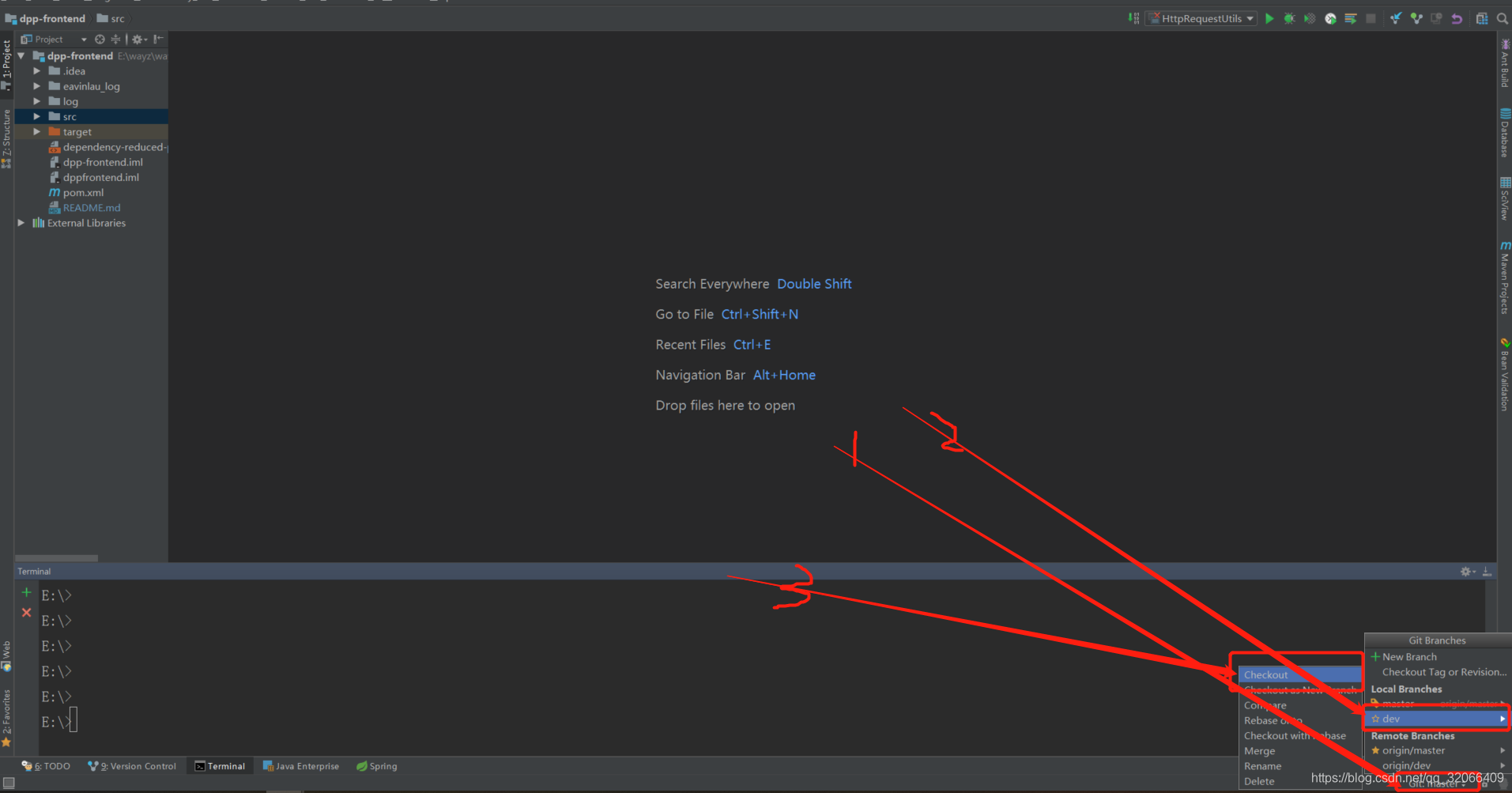Start debug with the bug icon

pyautogui.click(x=1289, y=18)
